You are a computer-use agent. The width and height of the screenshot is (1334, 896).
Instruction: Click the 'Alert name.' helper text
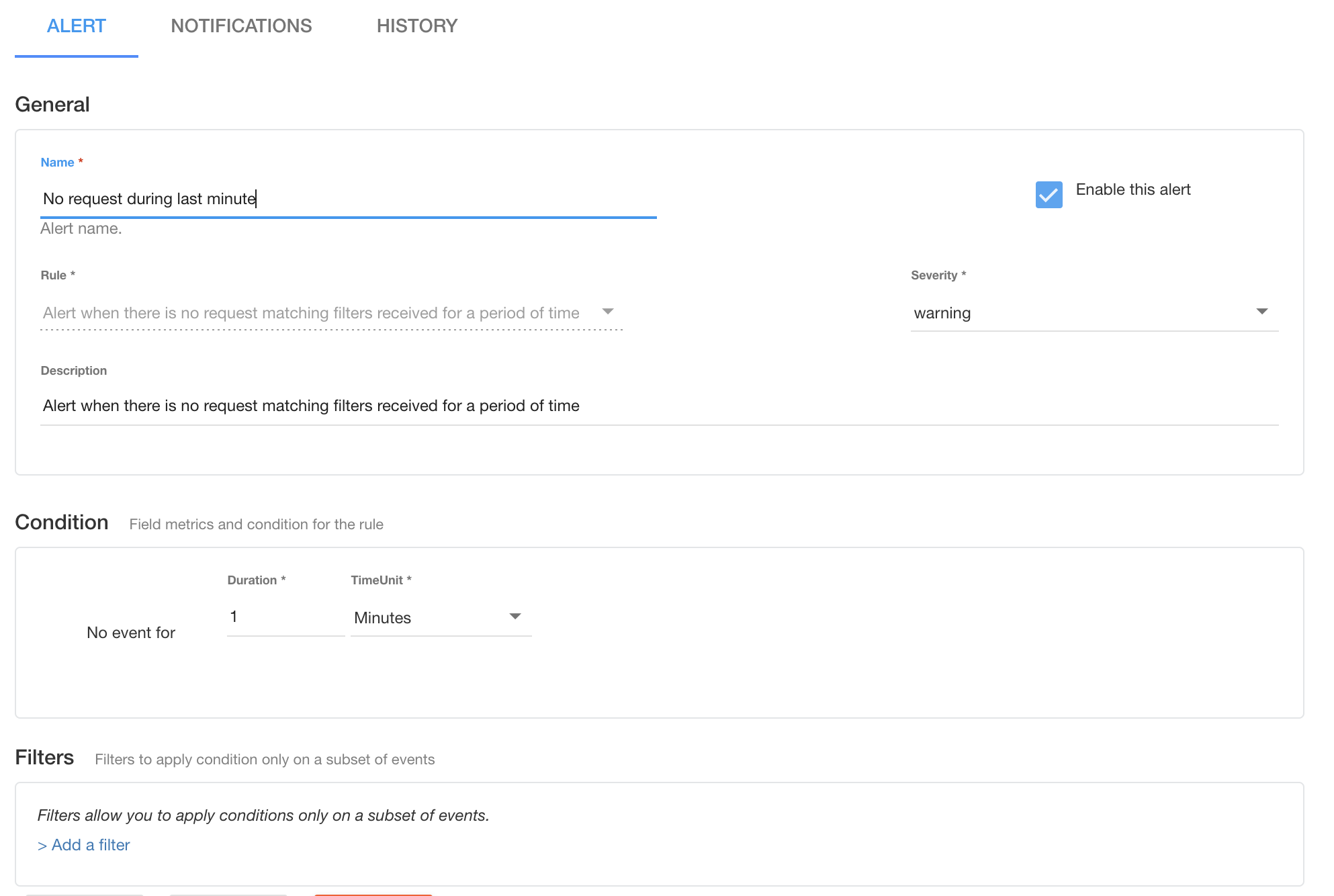[x=81, y=228]
